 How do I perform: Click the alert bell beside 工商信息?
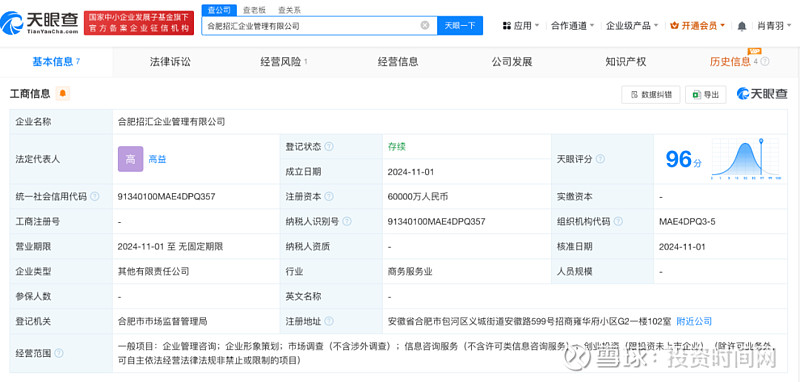click(x=63, y=93)
